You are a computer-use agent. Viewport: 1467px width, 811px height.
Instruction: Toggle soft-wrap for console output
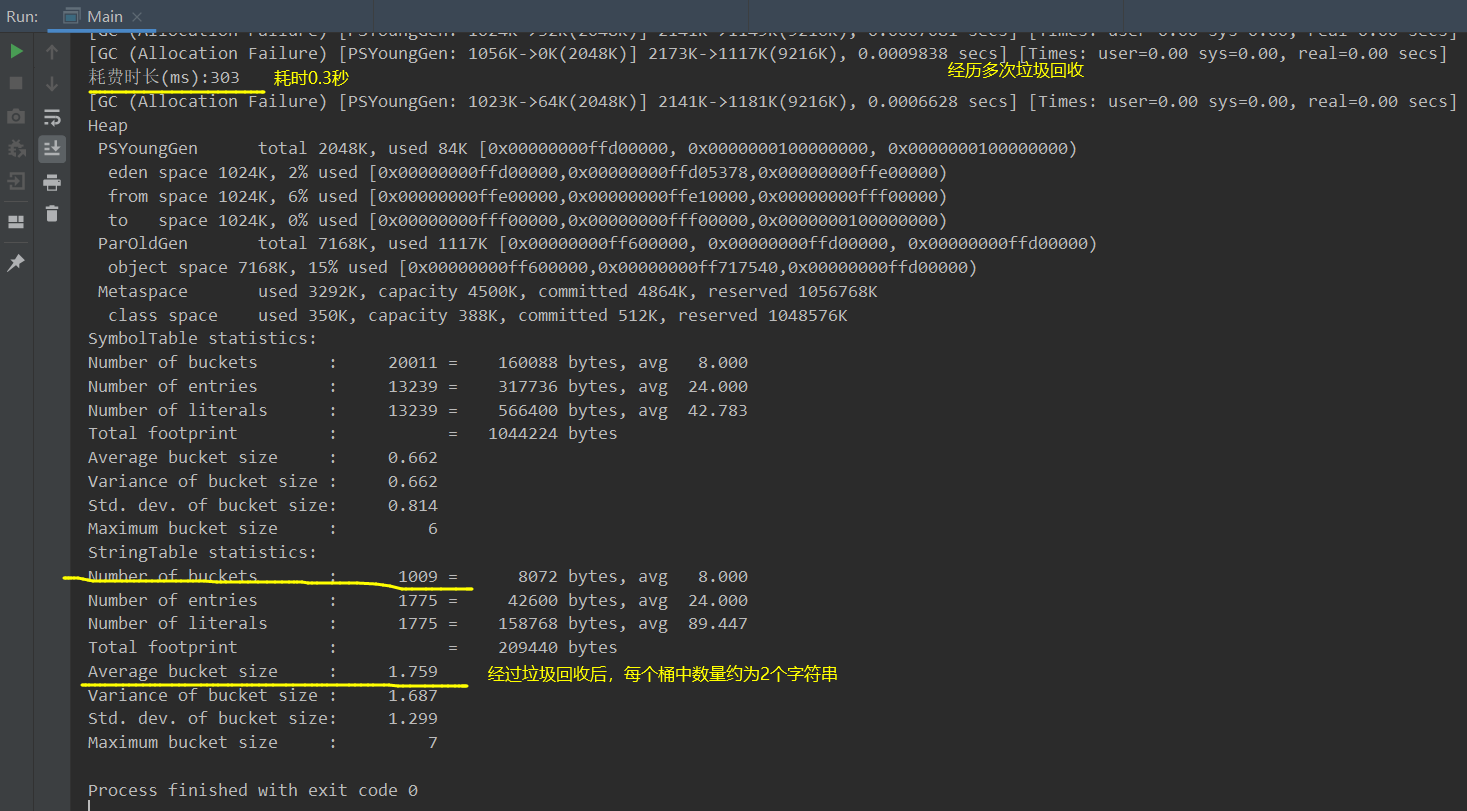pos(52,117)
